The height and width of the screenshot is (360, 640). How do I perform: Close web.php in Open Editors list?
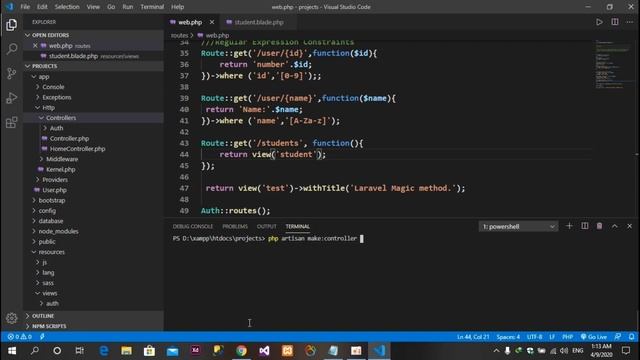coord(35,46)
